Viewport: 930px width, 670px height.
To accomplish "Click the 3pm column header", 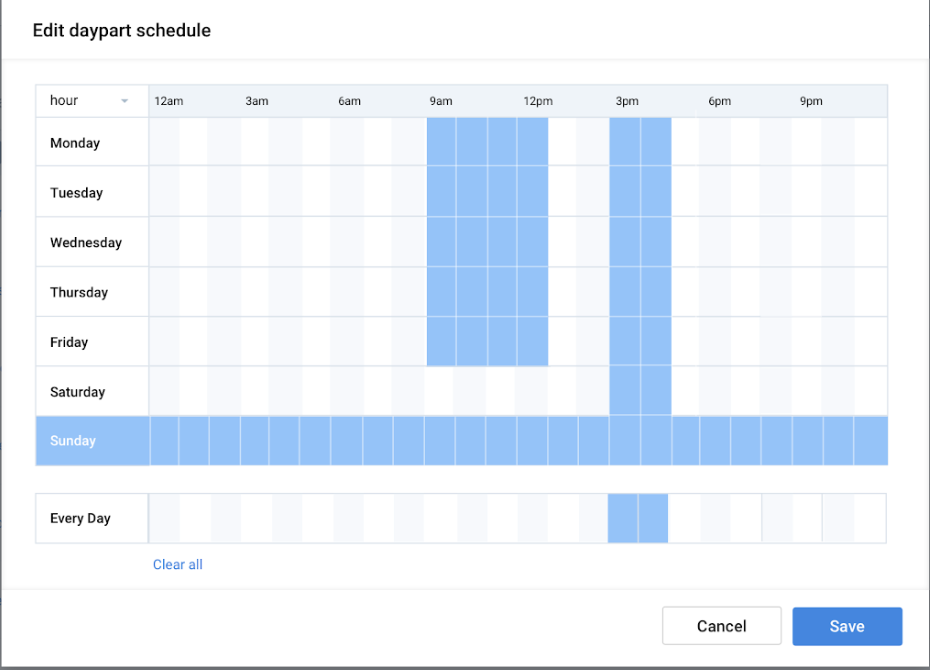I will point(627,101).
